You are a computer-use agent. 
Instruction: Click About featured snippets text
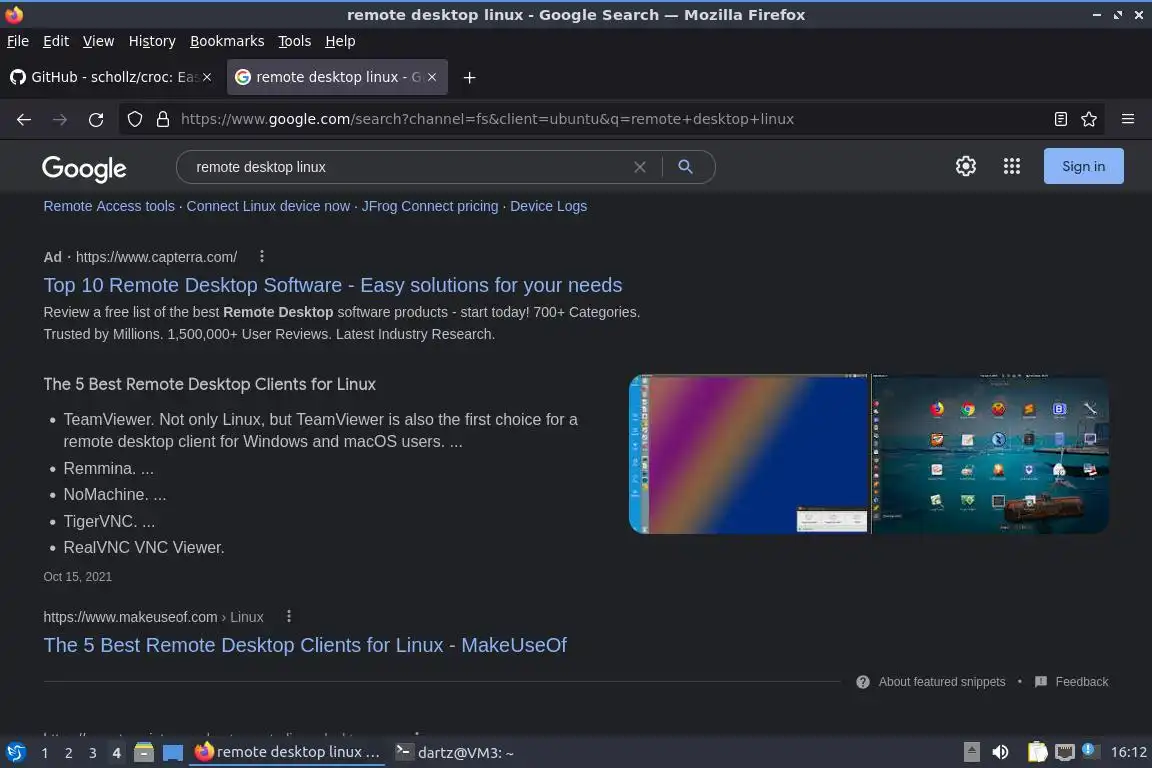pyautogui.click(x=942, y=682)
